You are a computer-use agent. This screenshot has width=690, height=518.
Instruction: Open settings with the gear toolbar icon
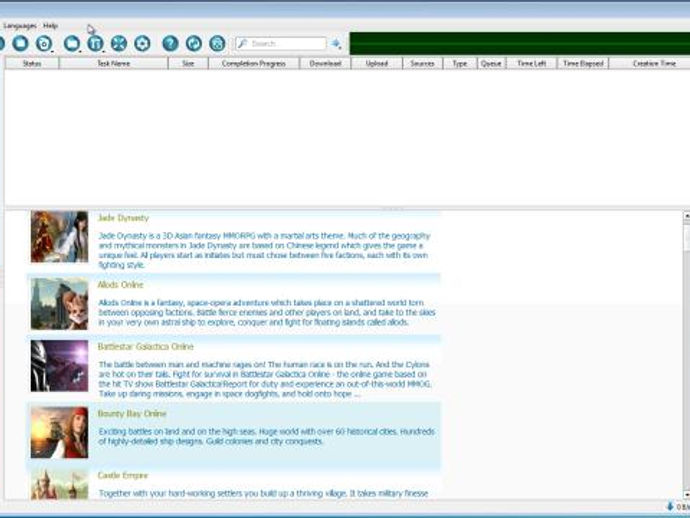142,43
